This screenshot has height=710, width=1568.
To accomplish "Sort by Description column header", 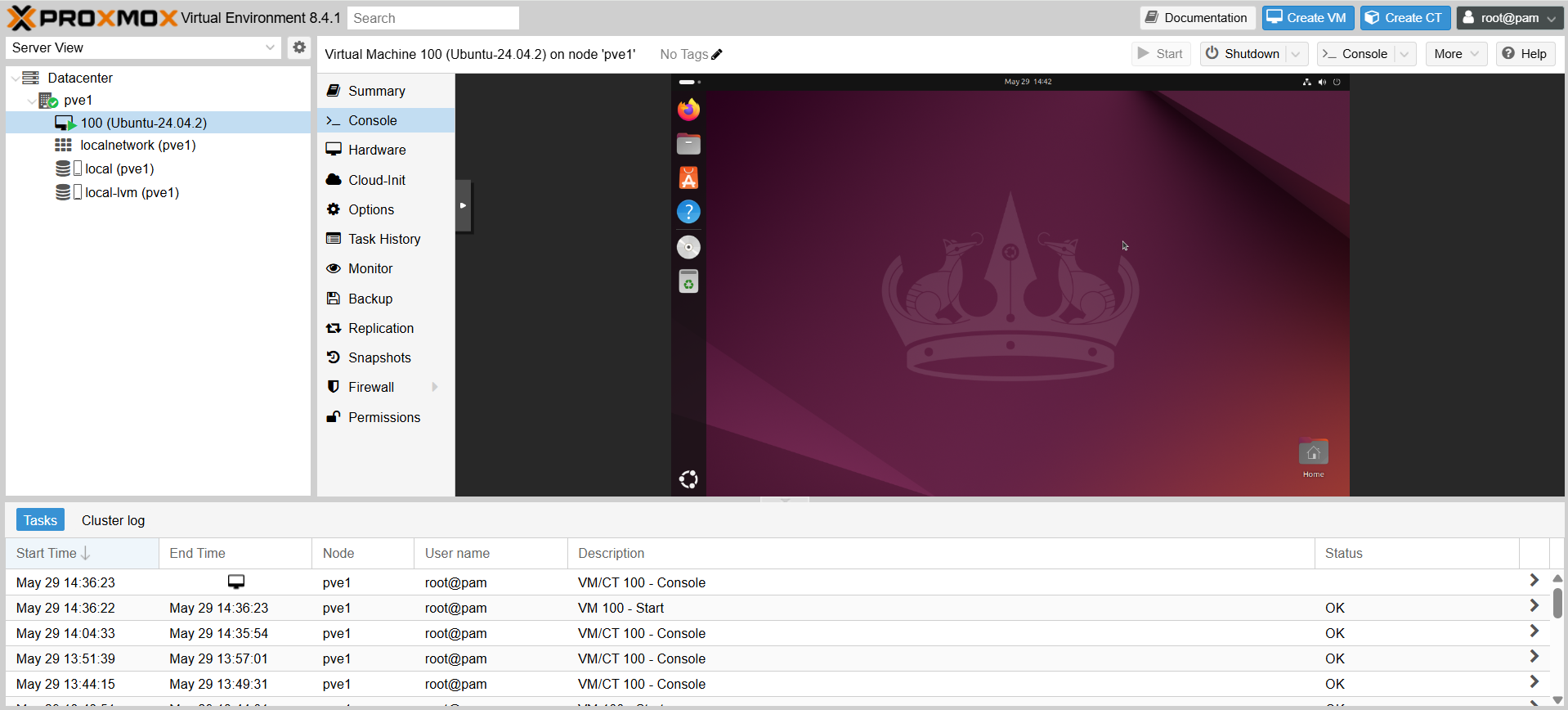I will click(941, 553).
